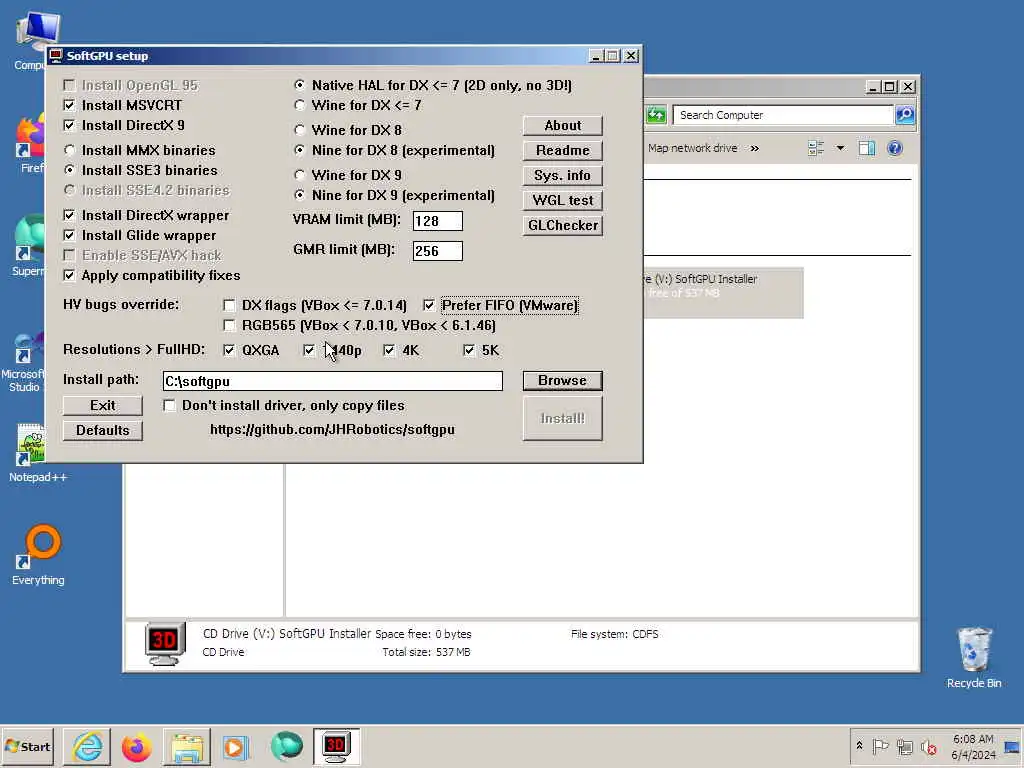Click the Explorer refresh arrows icon
This screenshot has height=768, width=1024.
[656, 115]
